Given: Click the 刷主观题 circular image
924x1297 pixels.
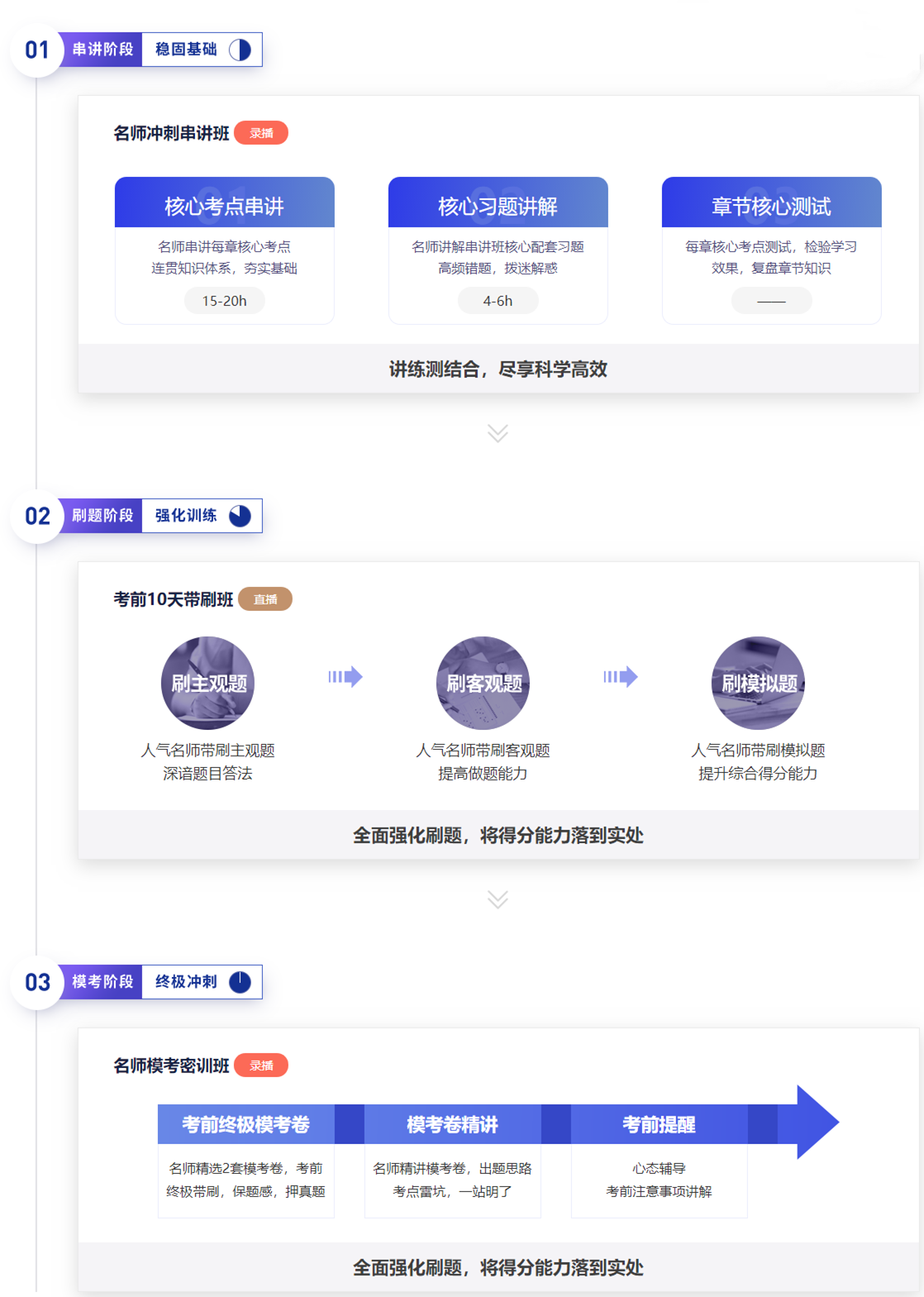Looking at the screenshot, I should [207, 683].
